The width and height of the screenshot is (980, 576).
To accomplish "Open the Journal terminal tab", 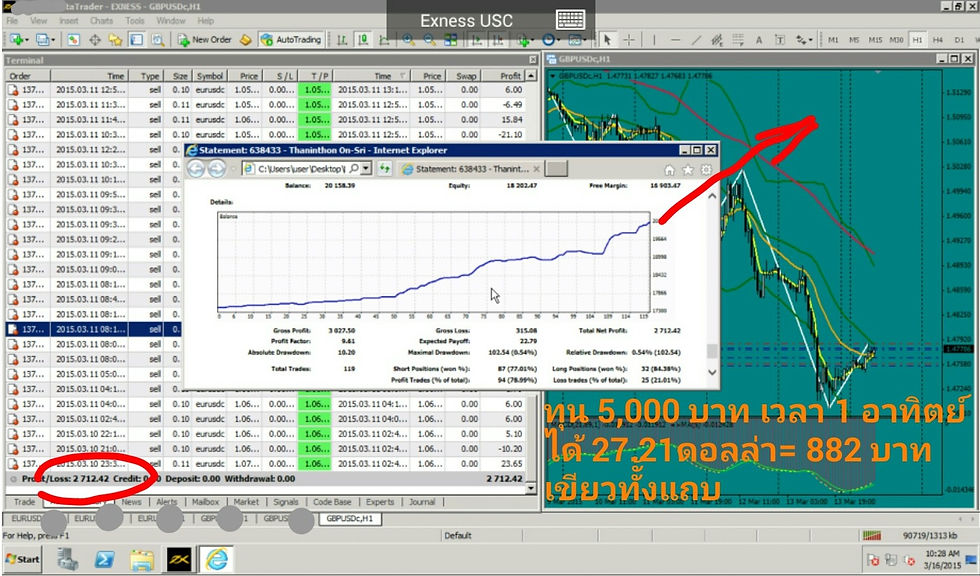I will [x=422, y=502].
